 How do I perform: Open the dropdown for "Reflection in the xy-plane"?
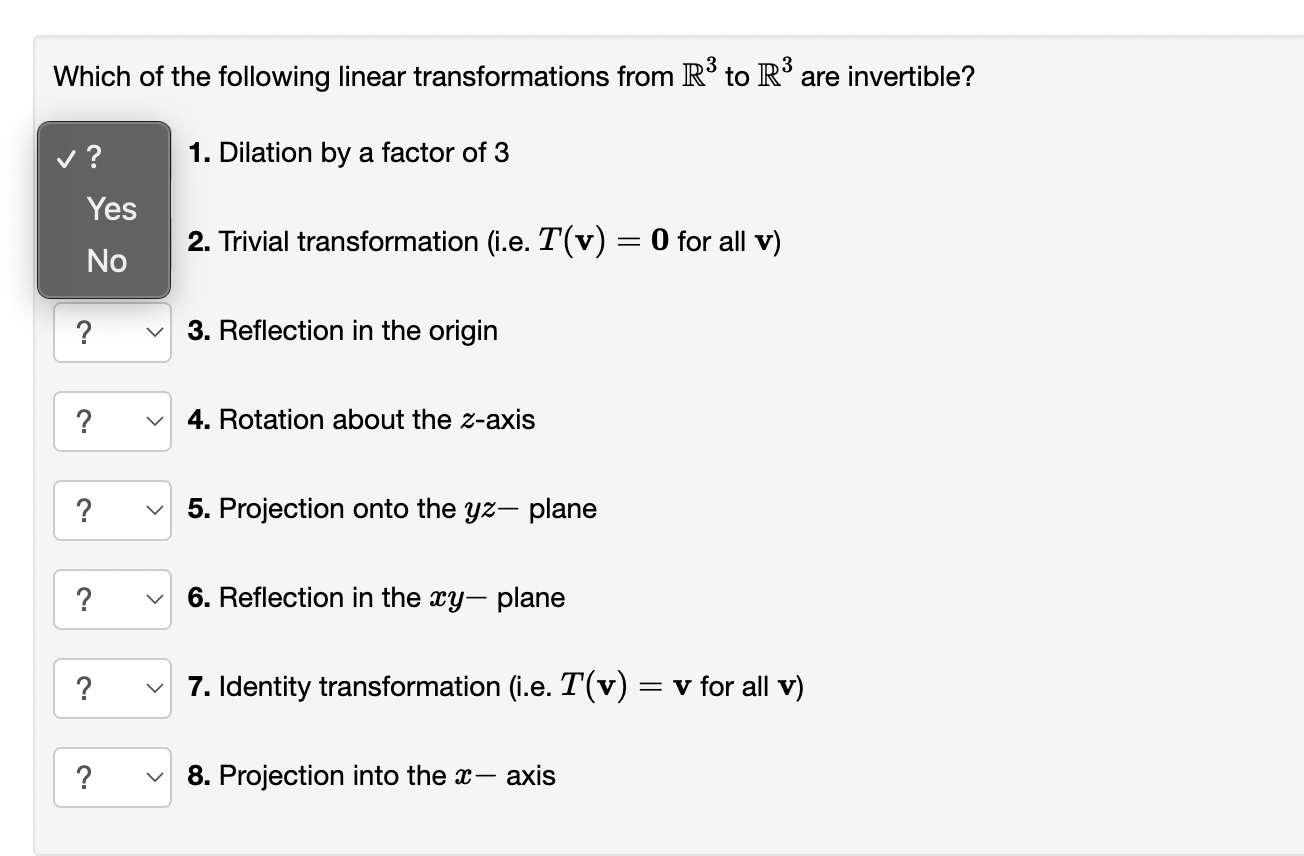click(112, 598)
